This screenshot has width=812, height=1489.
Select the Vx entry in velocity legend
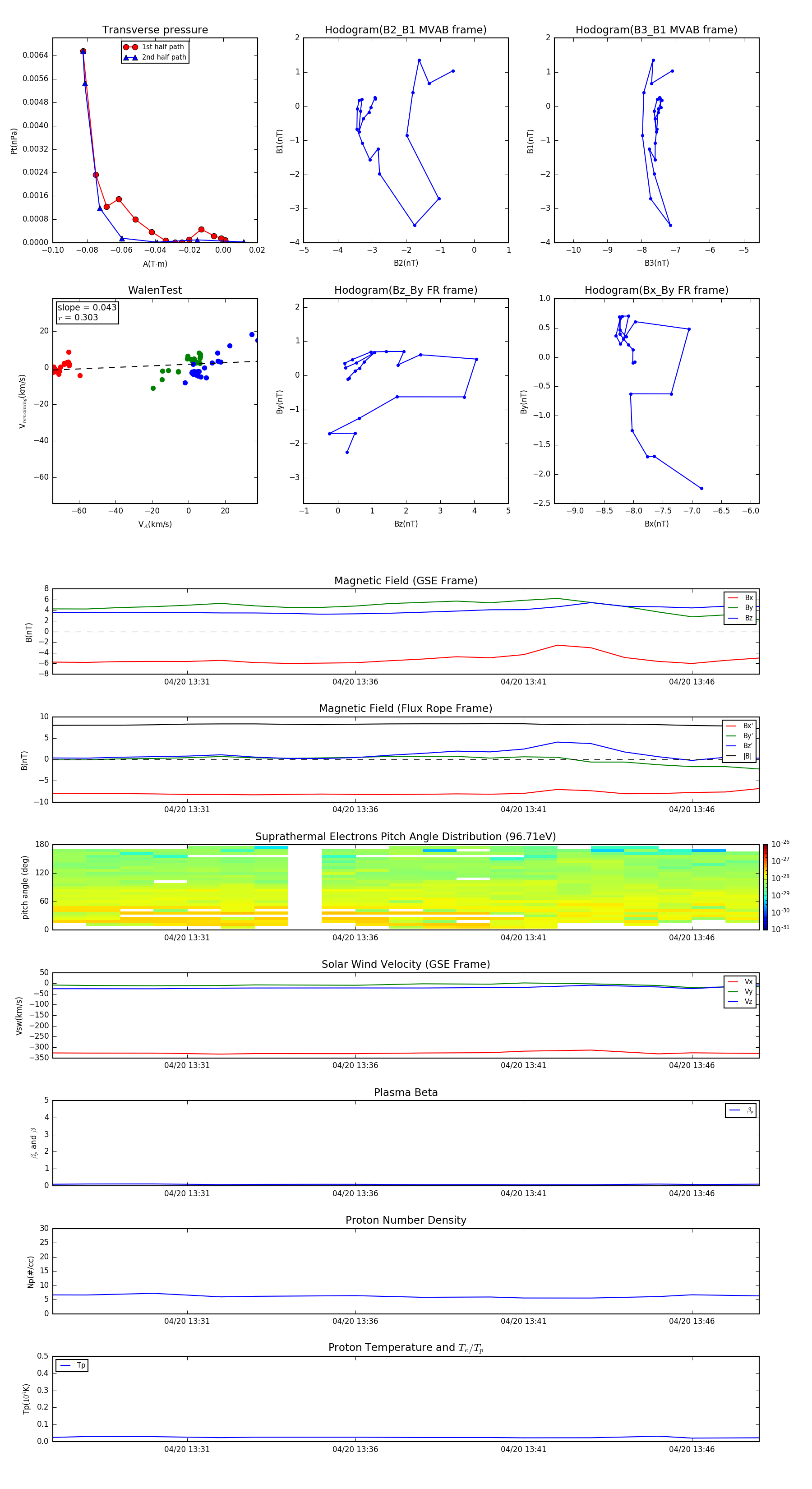(x=741, y=981)
